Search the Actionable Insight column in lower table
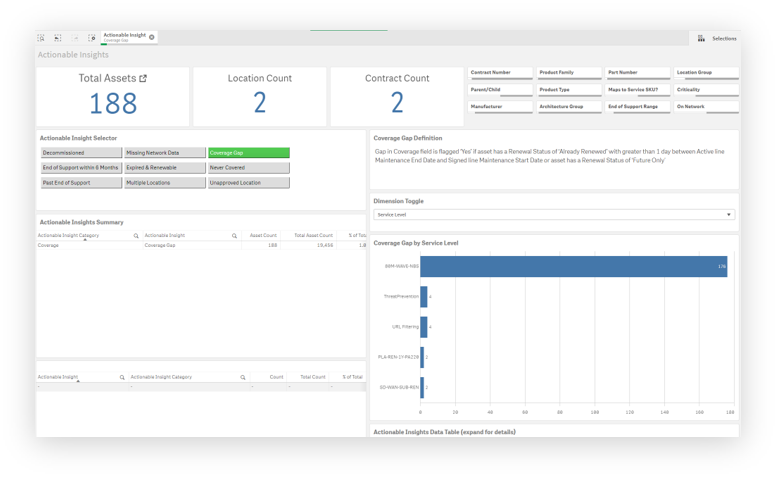 [122, 378]
